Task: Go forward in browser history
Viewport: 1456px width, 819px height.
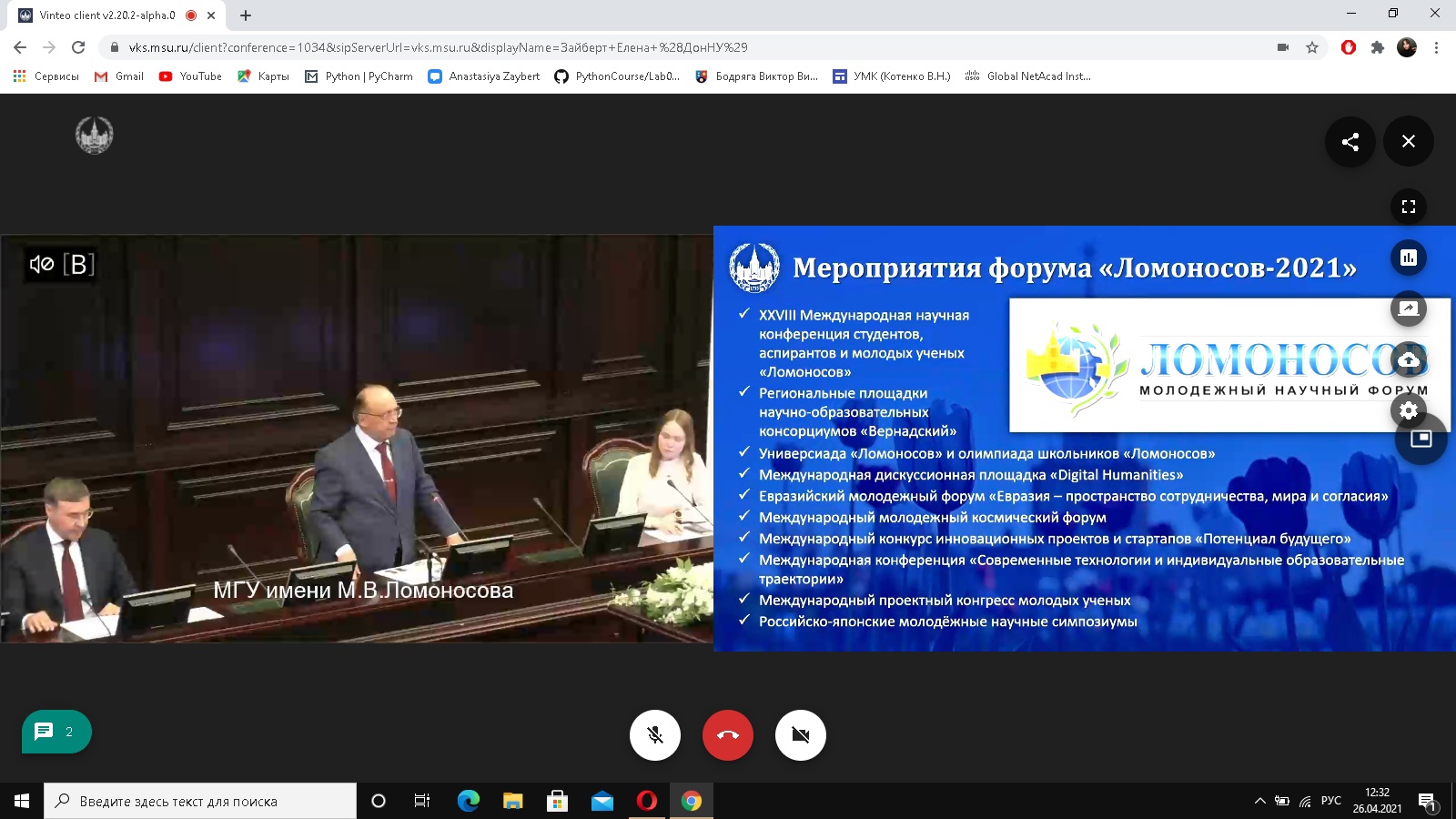Action: [x=49, y=47]
